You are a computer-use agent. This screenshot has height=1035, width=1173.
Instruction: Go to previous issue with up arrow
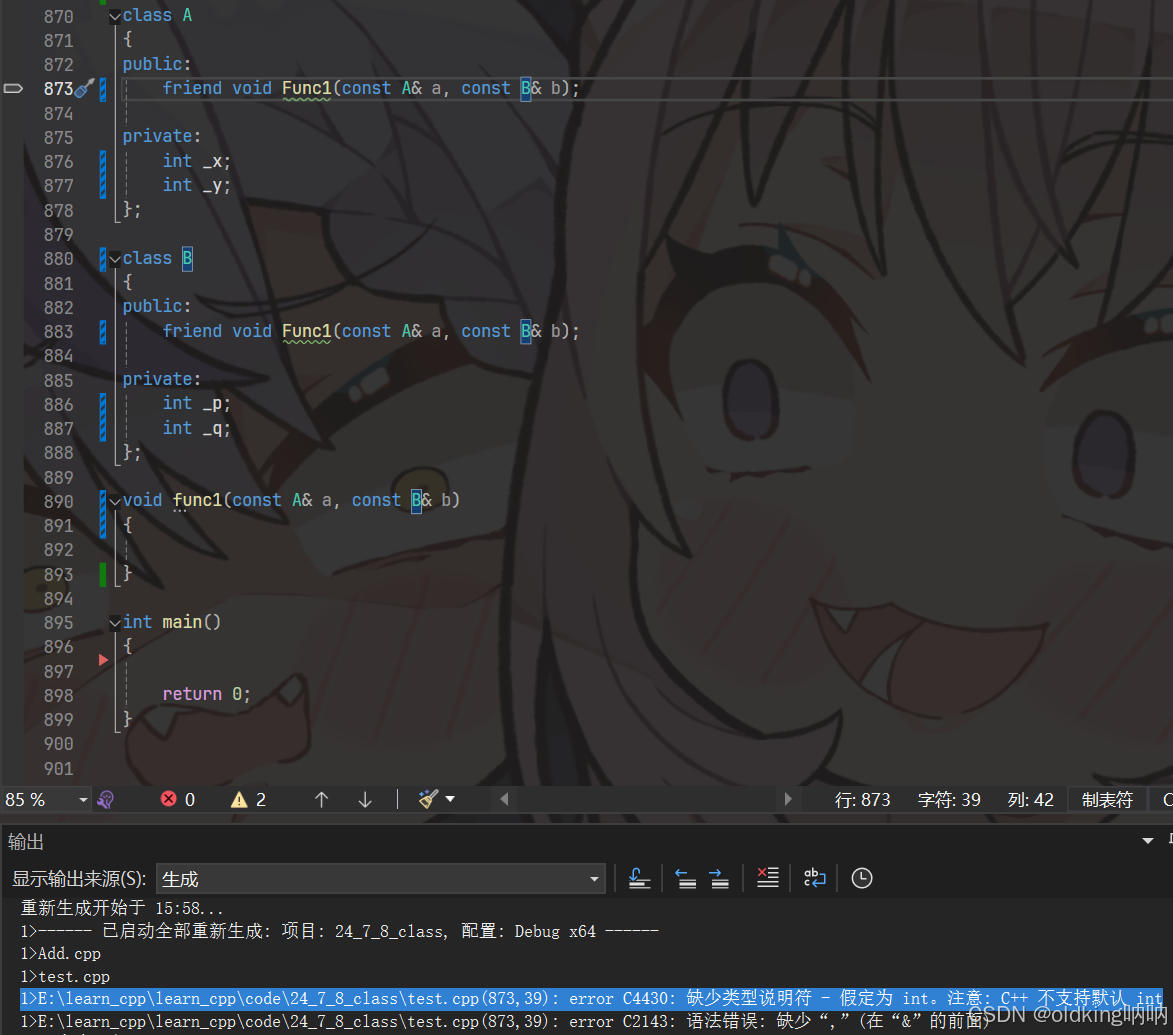(322, 799)
